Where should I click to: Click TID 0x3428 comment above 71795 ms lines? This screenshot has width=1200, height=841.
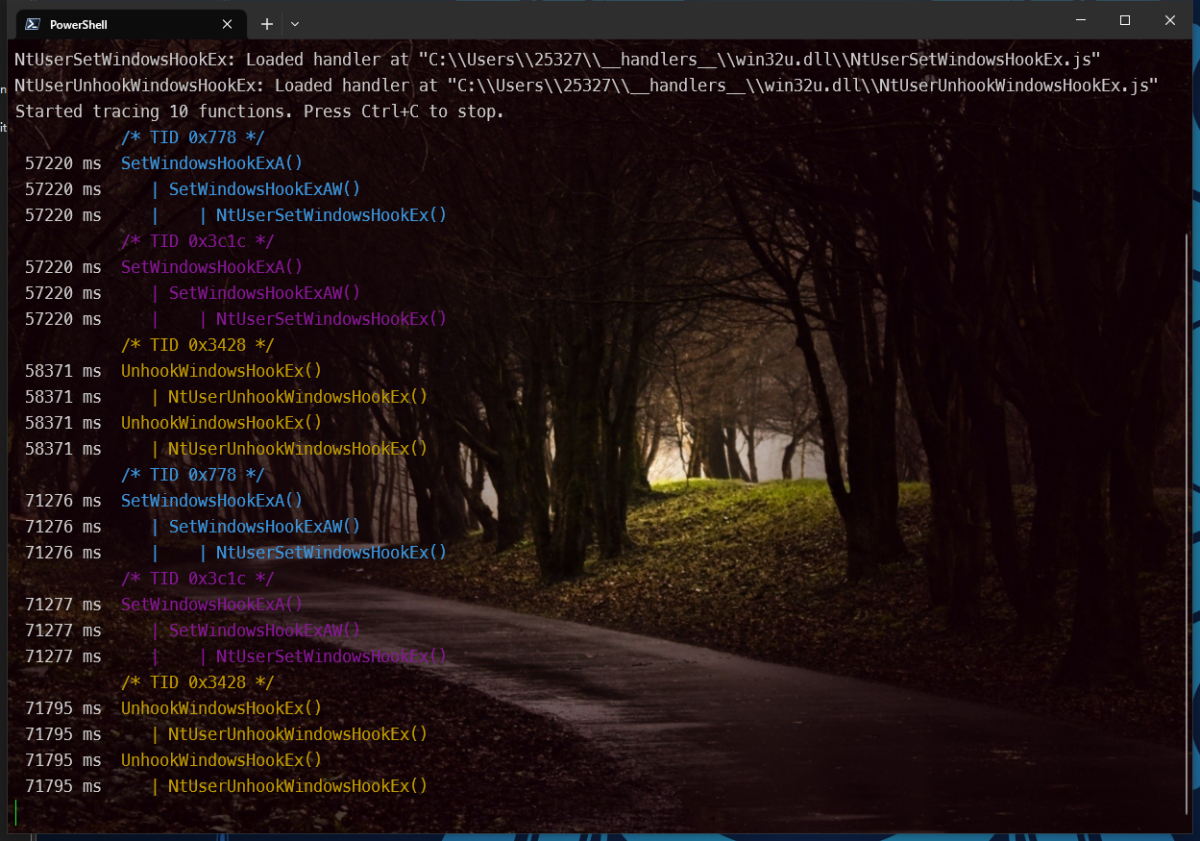click(x=198, y=682)
